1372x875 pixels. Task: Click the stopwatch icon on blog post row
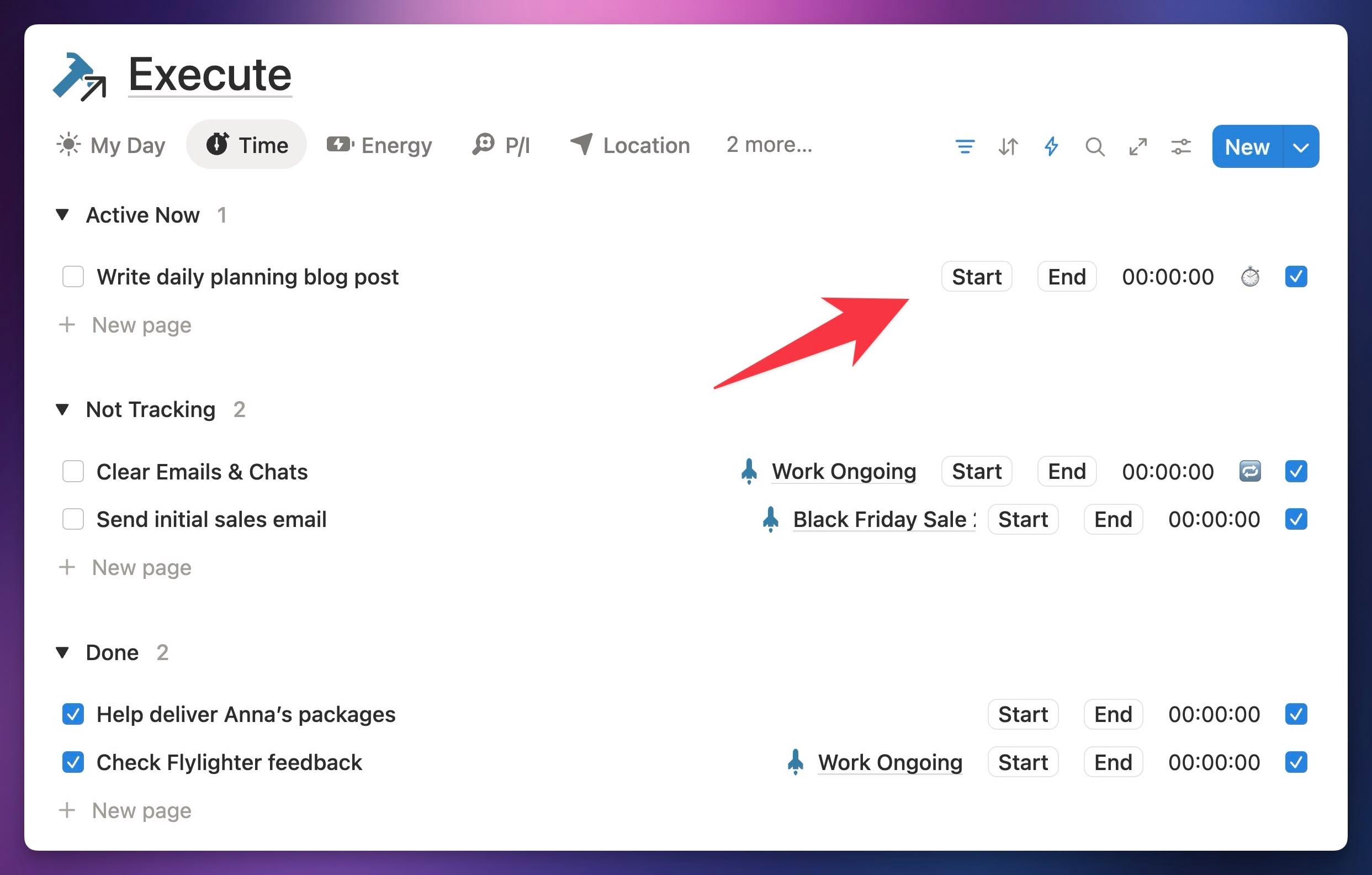(x=1250, y=277)
